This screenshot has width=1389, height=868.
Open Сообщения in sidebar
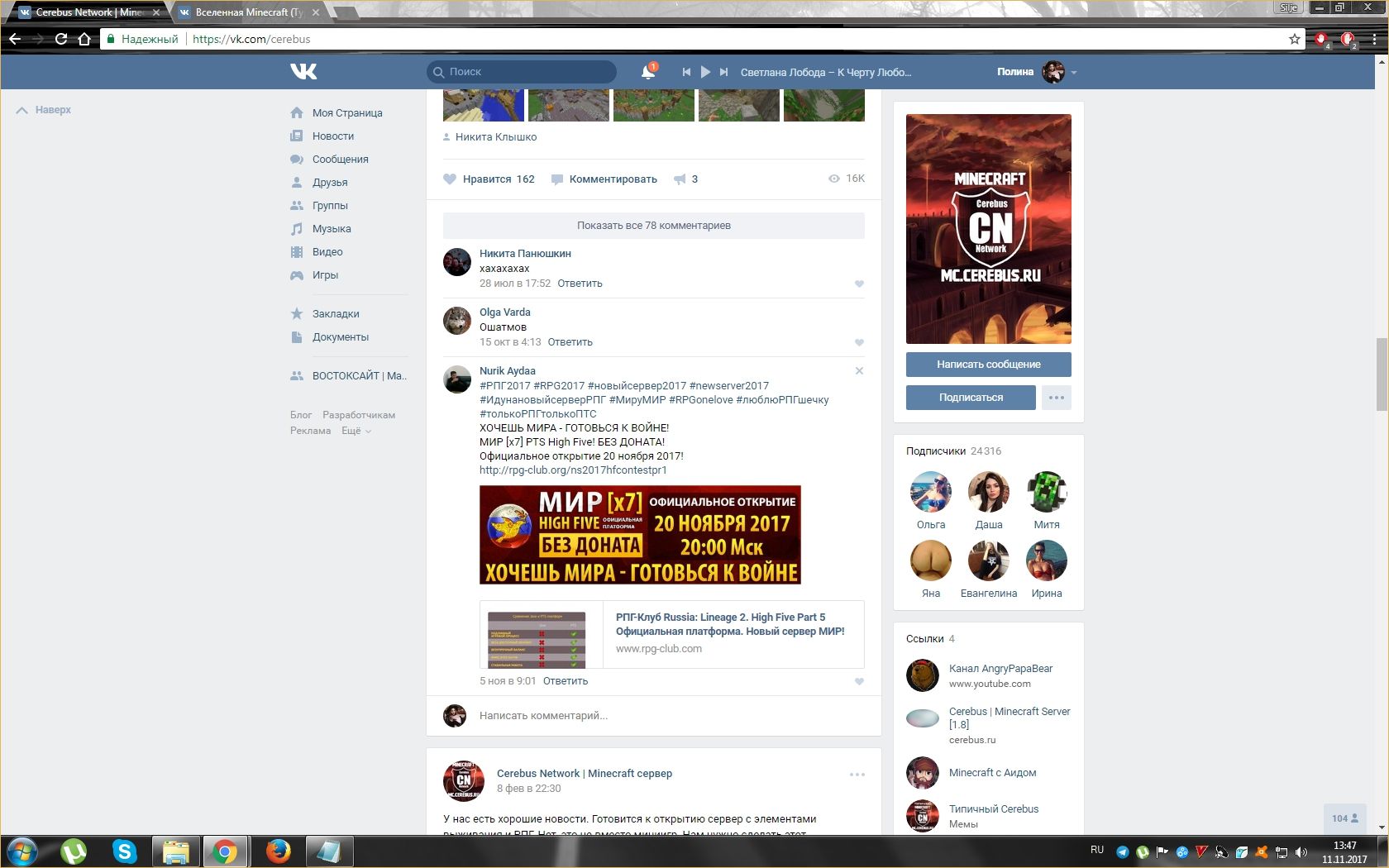[340, 159]
